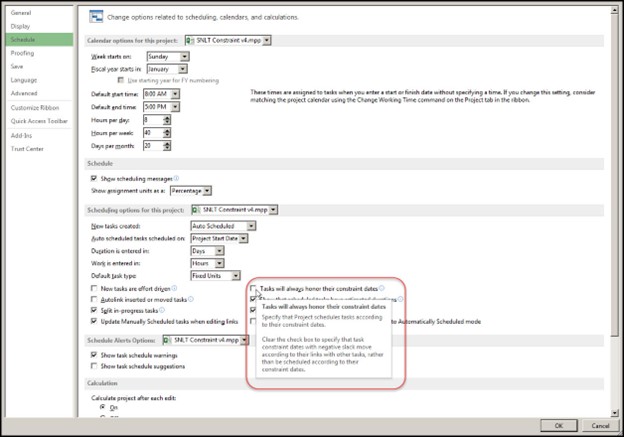Viewport: 624px width, 437px height.
Task: Open the Customize Ribbon category
Action: (32, 106)
